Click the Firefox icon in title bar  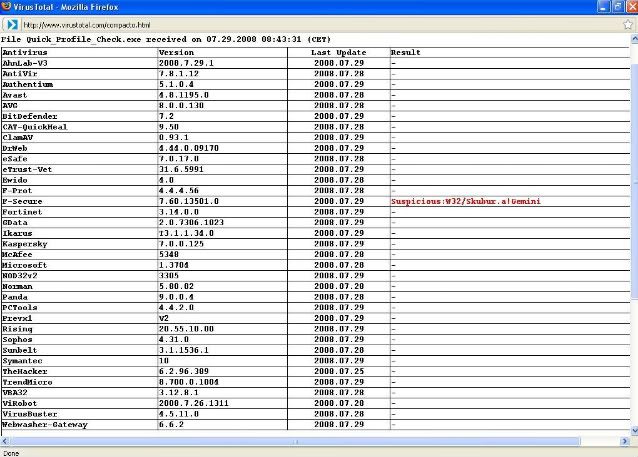pos(6,6)
